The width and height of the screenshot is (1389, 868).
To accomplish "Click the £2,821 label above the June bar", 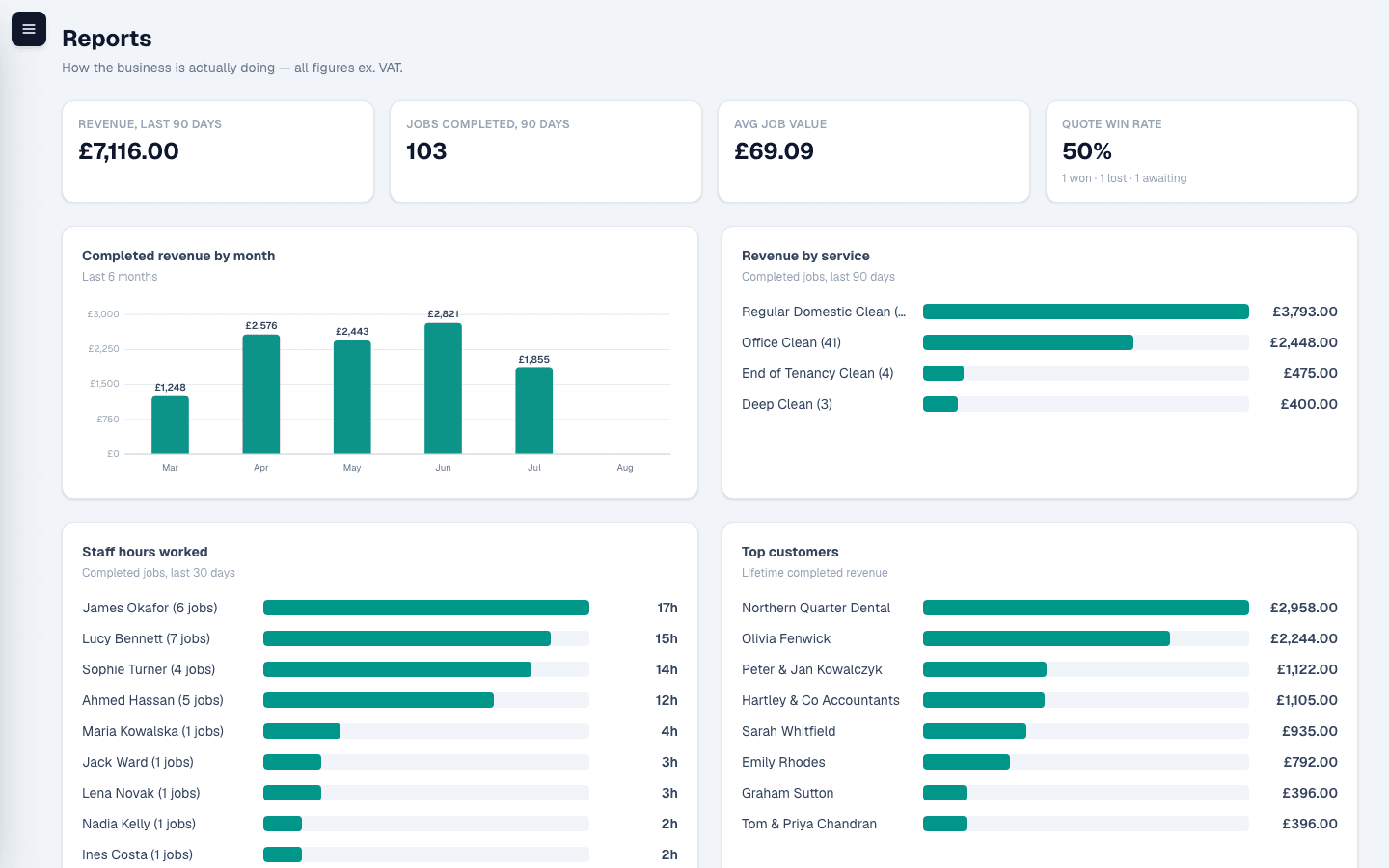I will point(444,313).
